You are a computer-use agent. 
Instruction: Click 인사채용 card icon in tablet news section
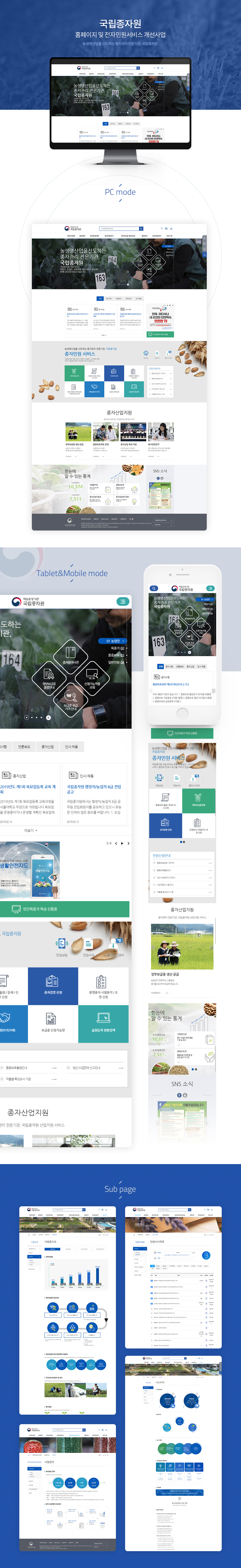(73, 776)
